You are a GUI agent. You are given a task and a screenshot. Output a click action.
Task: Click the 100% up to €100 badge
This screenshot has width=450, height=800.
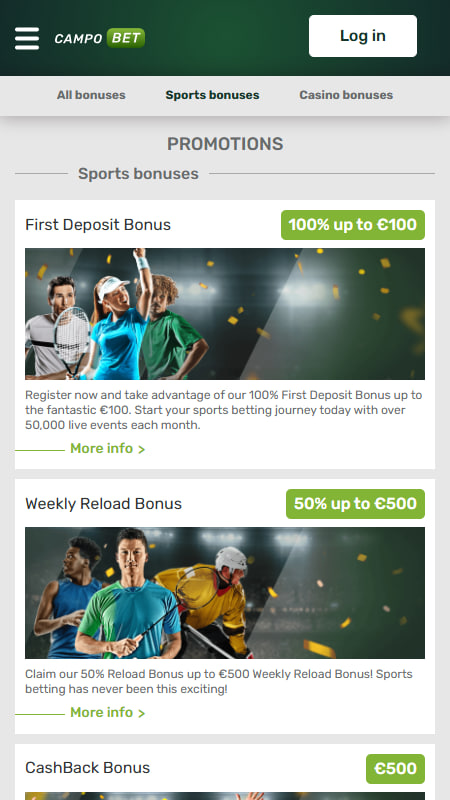(x=353, y=225)
